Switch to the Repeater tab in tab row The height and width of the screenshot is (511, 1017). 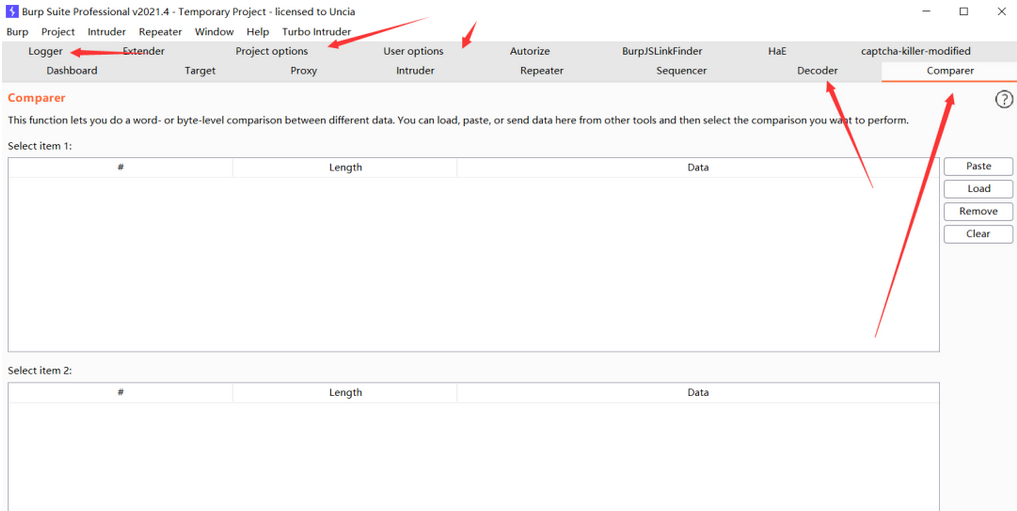(x=542, y=71)
